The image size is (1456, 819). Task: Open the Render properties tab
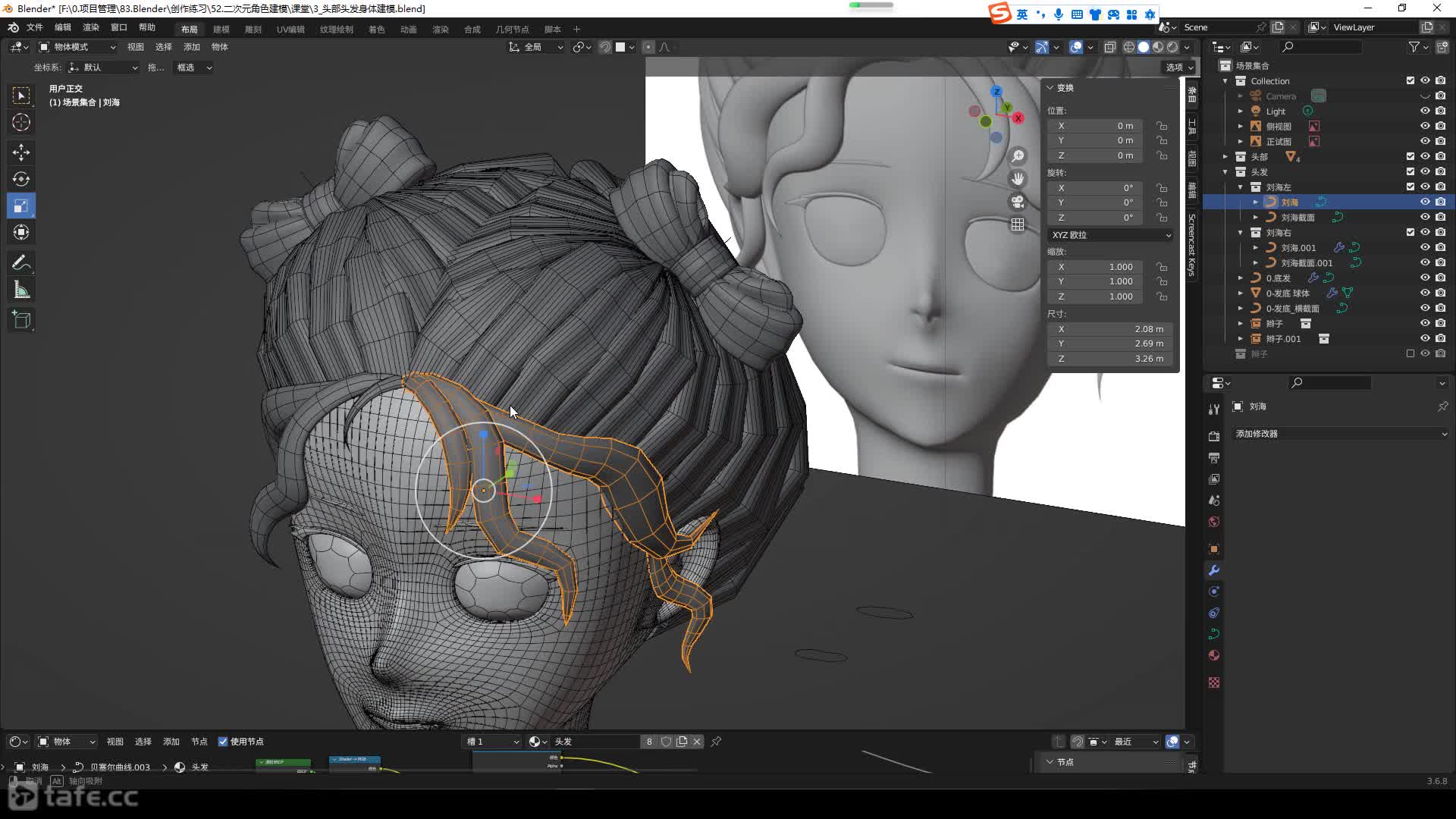(1214, 436)
